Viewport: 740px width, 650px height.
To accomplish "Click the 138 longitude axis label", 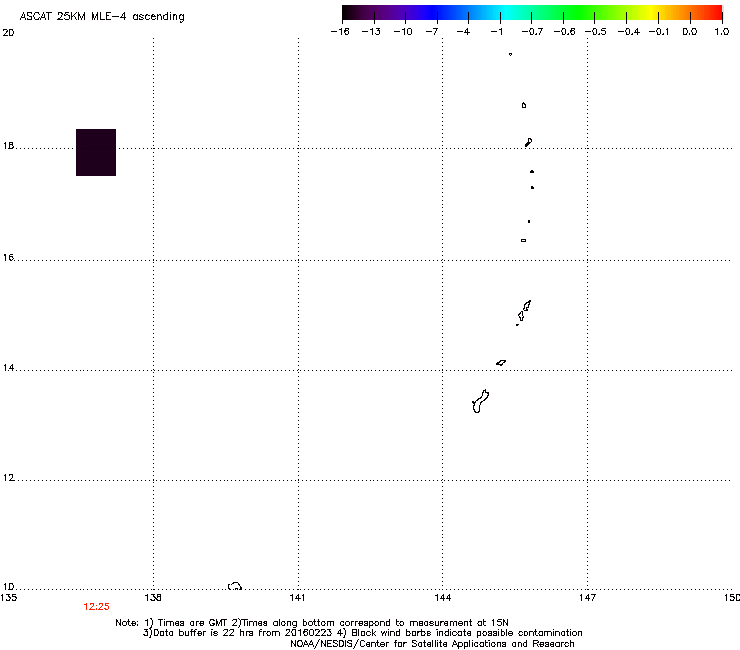I will tap(153, 598).
